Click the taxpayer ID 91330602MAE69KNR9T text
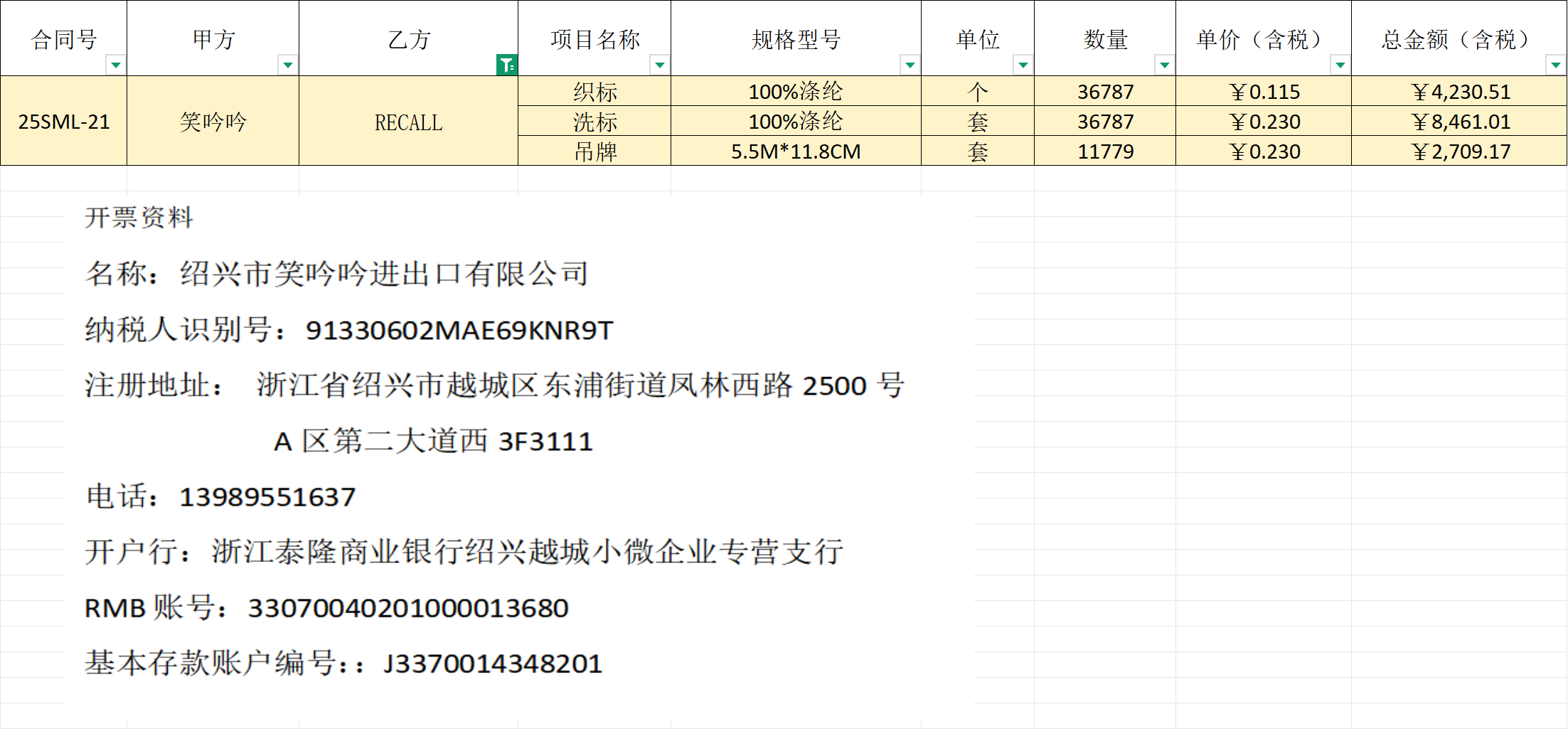 pos(459,331)
